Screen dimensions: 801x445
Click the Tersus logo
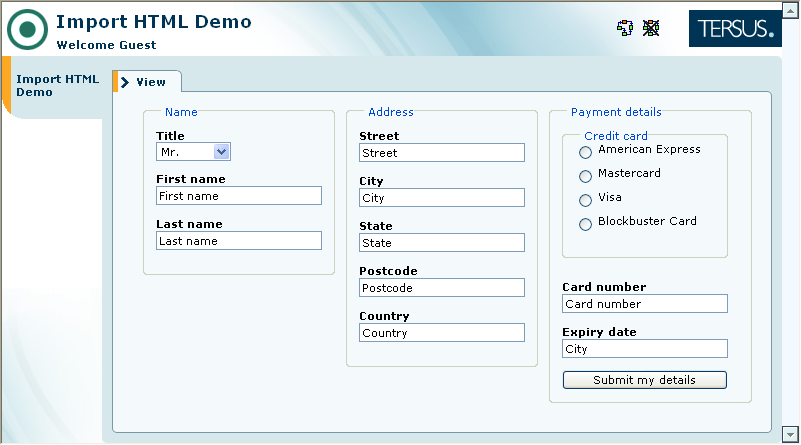click(x=735, y=29)
